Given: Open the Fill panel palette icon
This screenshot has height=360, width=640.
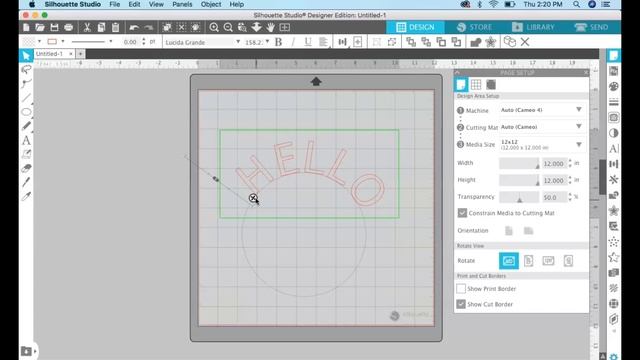Looking at the screenshot, I should pos(613,87).
